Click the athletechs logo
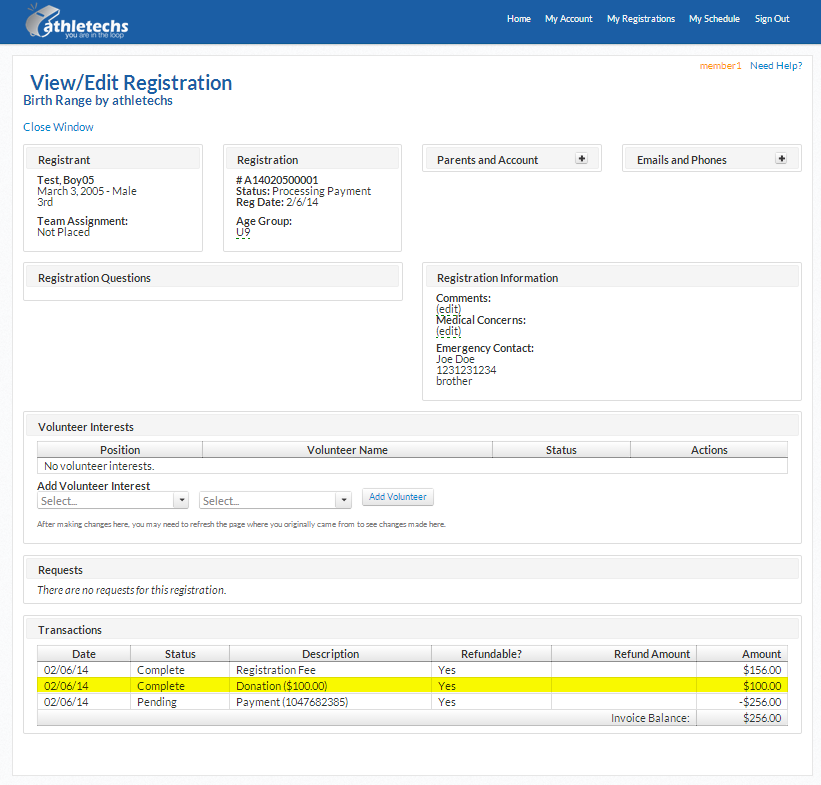This screenshot has width=821, height=785. point(77,23)
